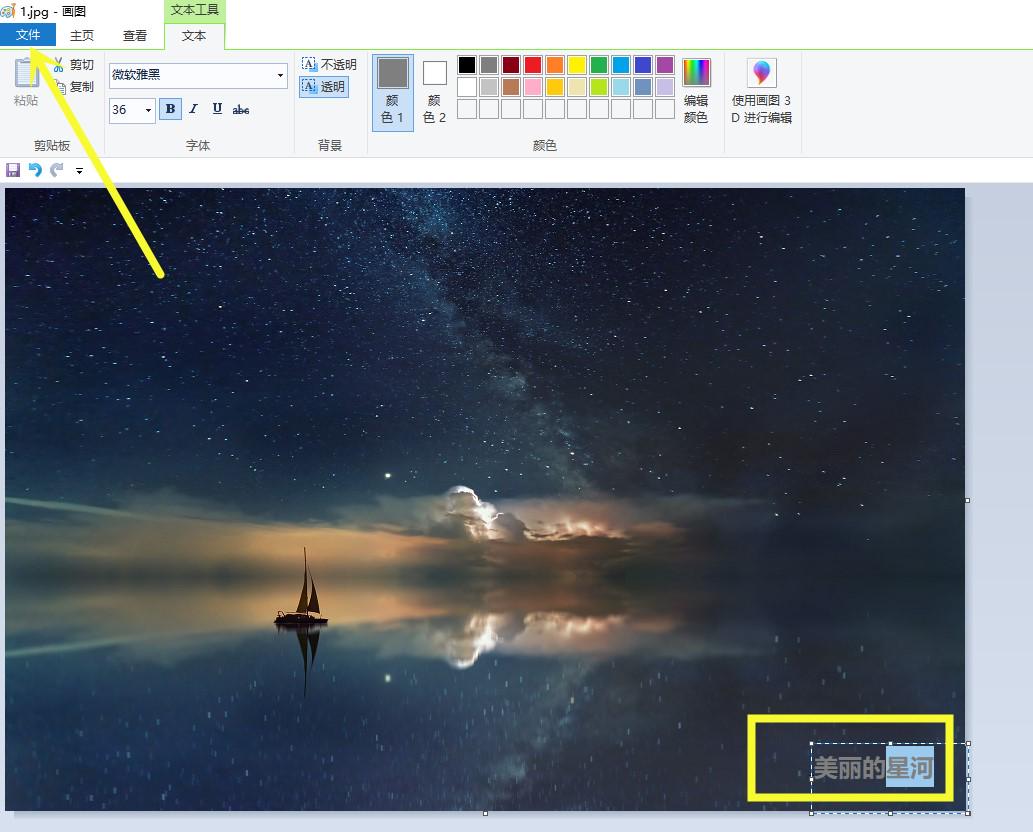Switch to the Text (文本) tab
Image resolution: width=1033 pixels, height=832 pixels.
click(194, 36)
